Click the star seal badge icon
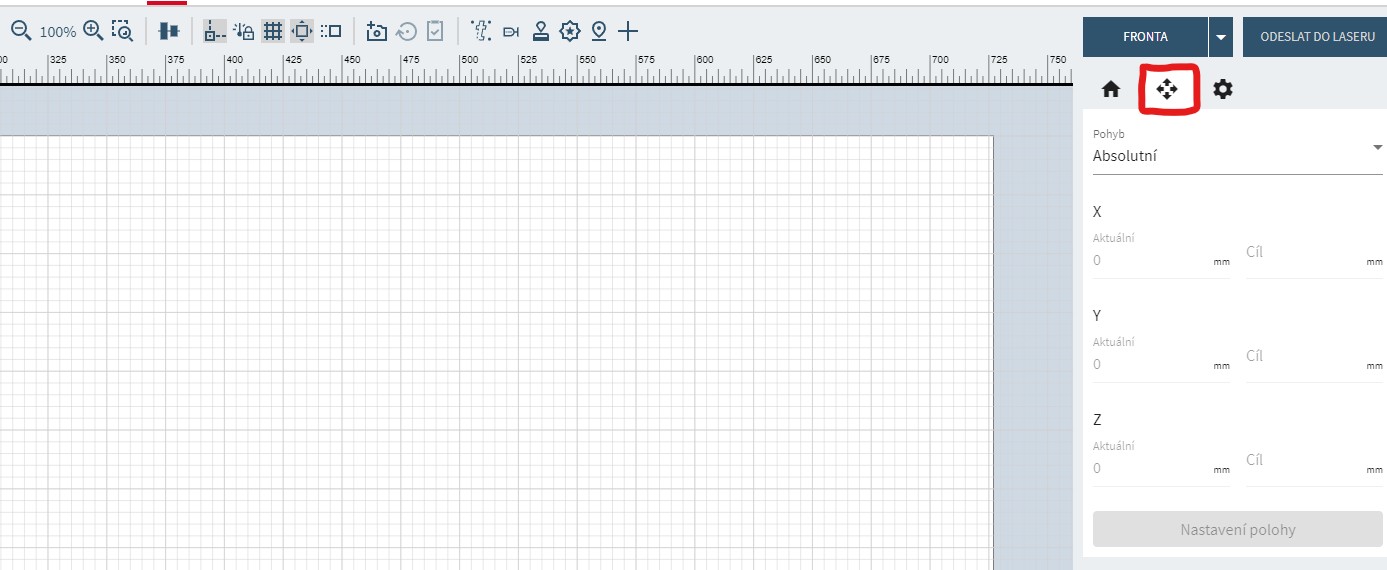The image size is (1387, 570). [x=570, y=31]
